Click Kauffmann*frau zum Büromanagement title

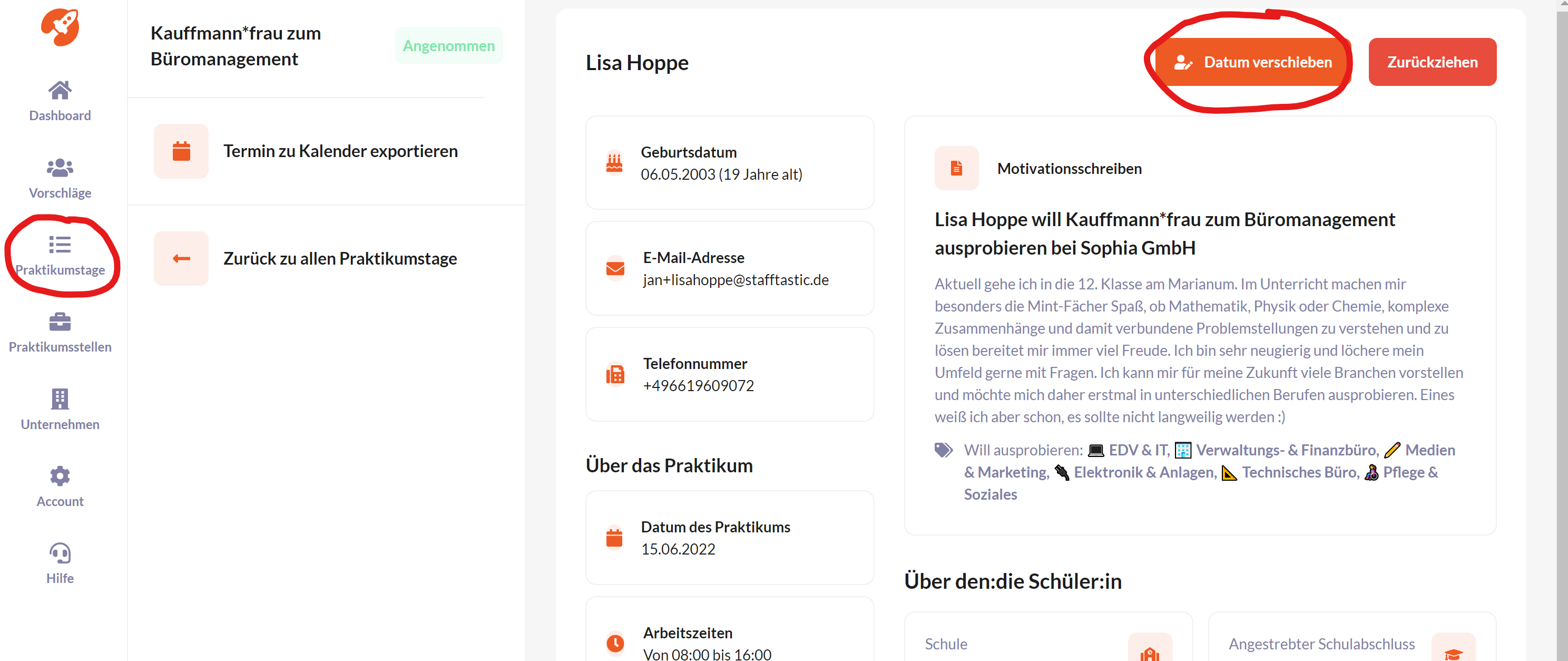(236, 46)
